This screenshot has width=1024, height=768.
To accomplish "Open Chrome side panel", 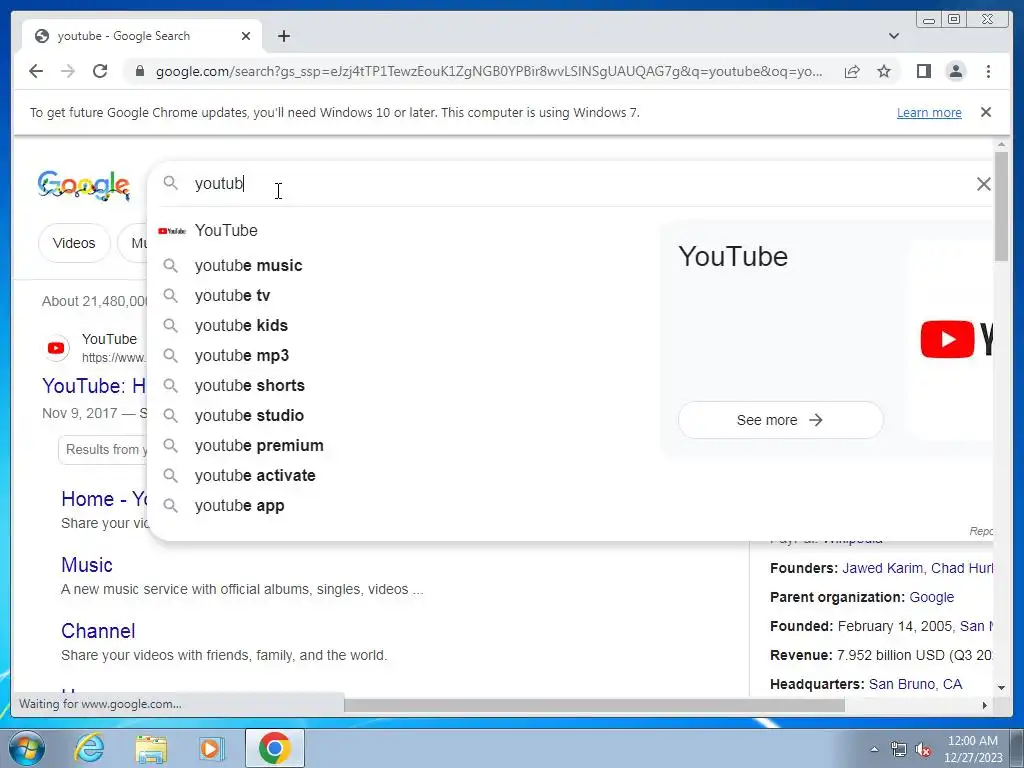I will [x=923, y=71].
